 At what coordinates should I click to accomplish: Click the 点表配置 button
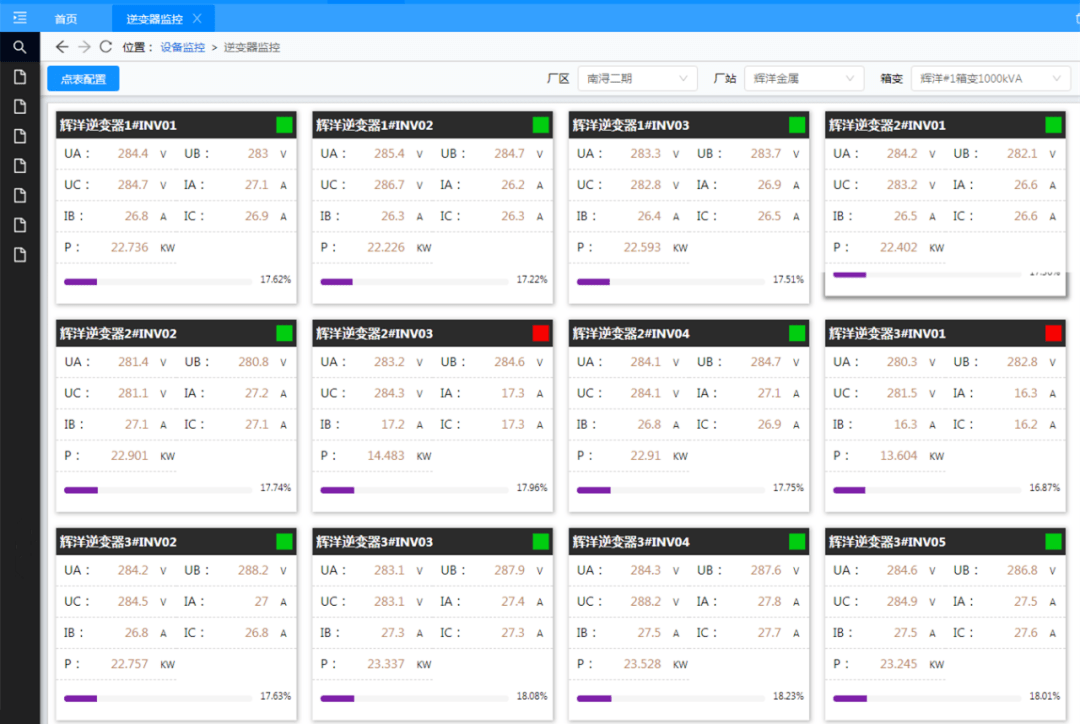point(83,79)
